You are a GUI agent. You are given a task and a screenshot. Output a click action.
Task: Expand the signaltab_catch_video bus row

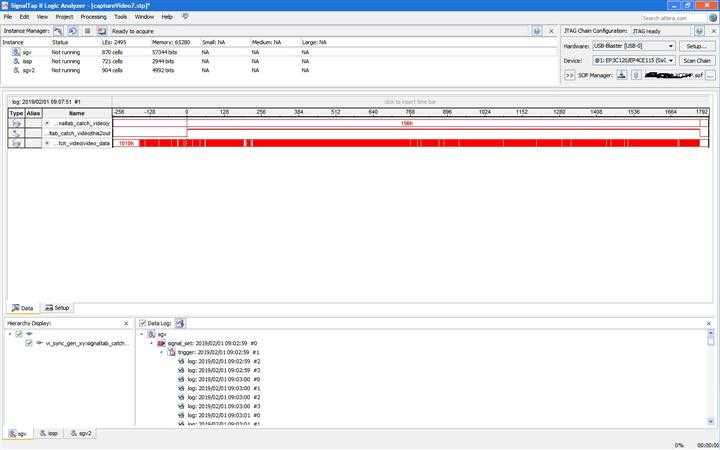(47, 124)
